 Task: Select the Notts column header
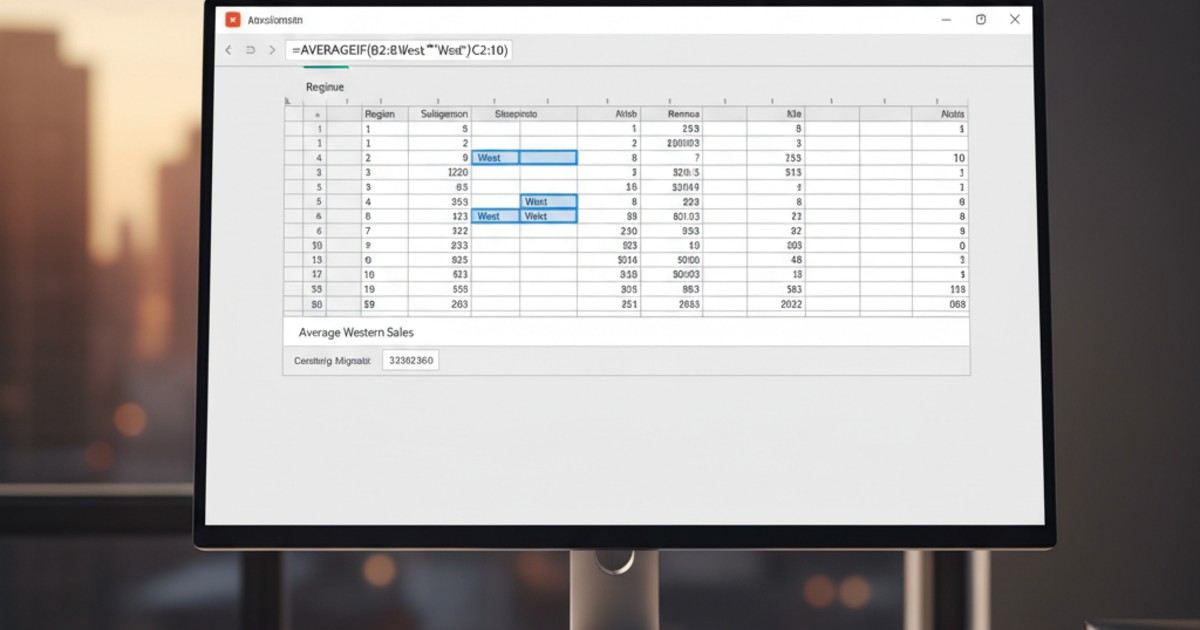pyautogui.click(x=953, y=114)
